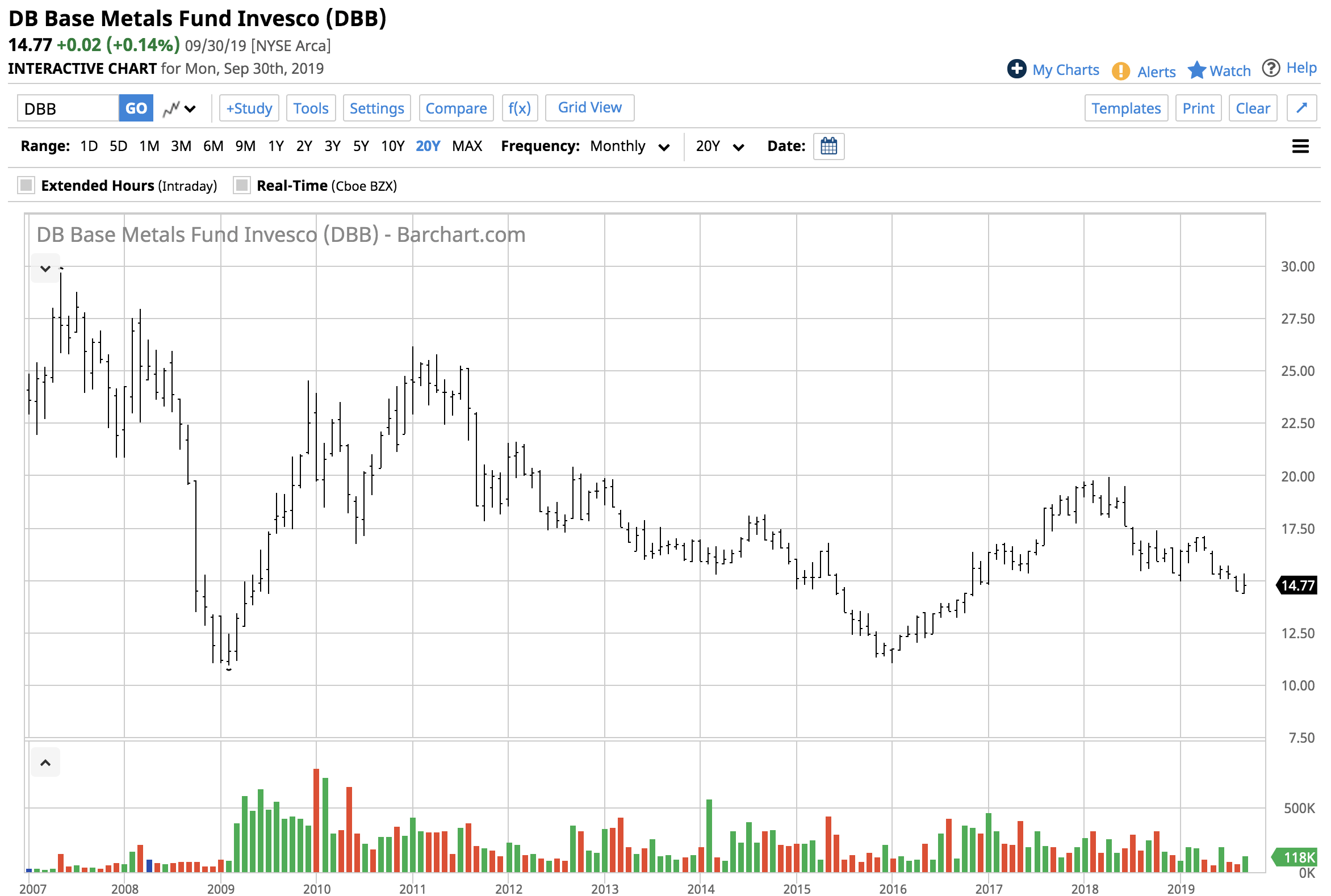Screen dimensions: 1331x896
Task: Open the Templates menu
Action: pos(1126,108)
